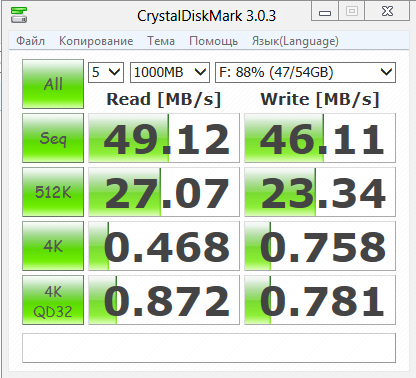Click the empty comment field at bottom
This screenshot has height=378, width=416.
tap(209, 348)
